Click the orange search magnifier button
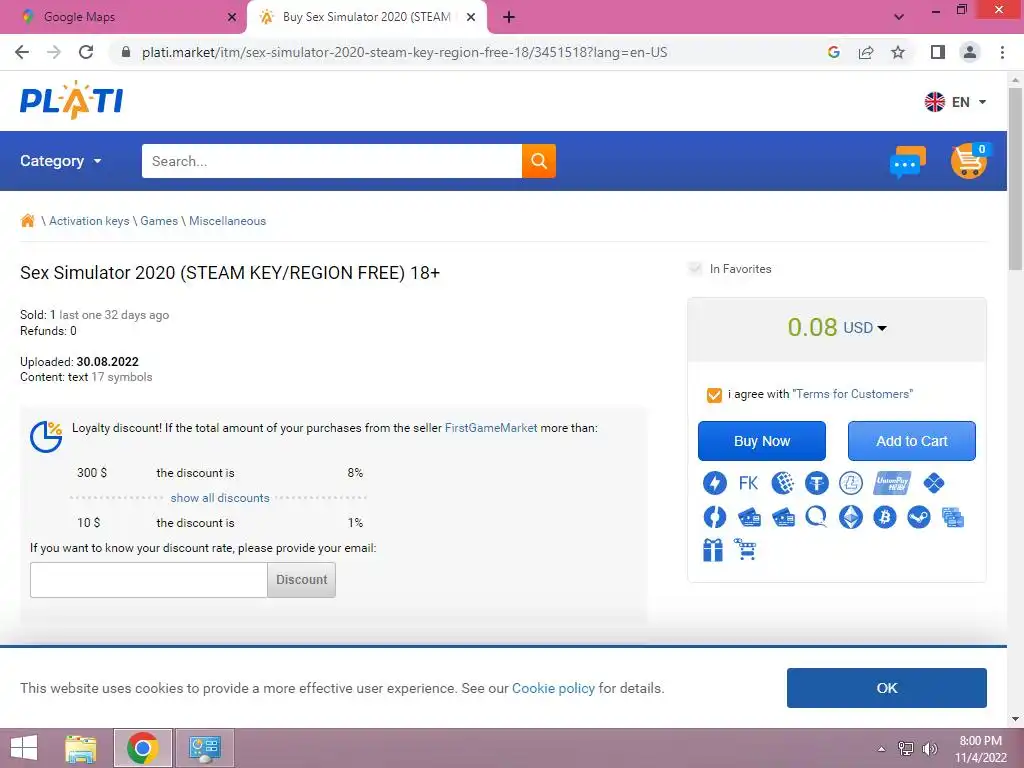This screenshot has width=1024, height=768. point(539,161)
